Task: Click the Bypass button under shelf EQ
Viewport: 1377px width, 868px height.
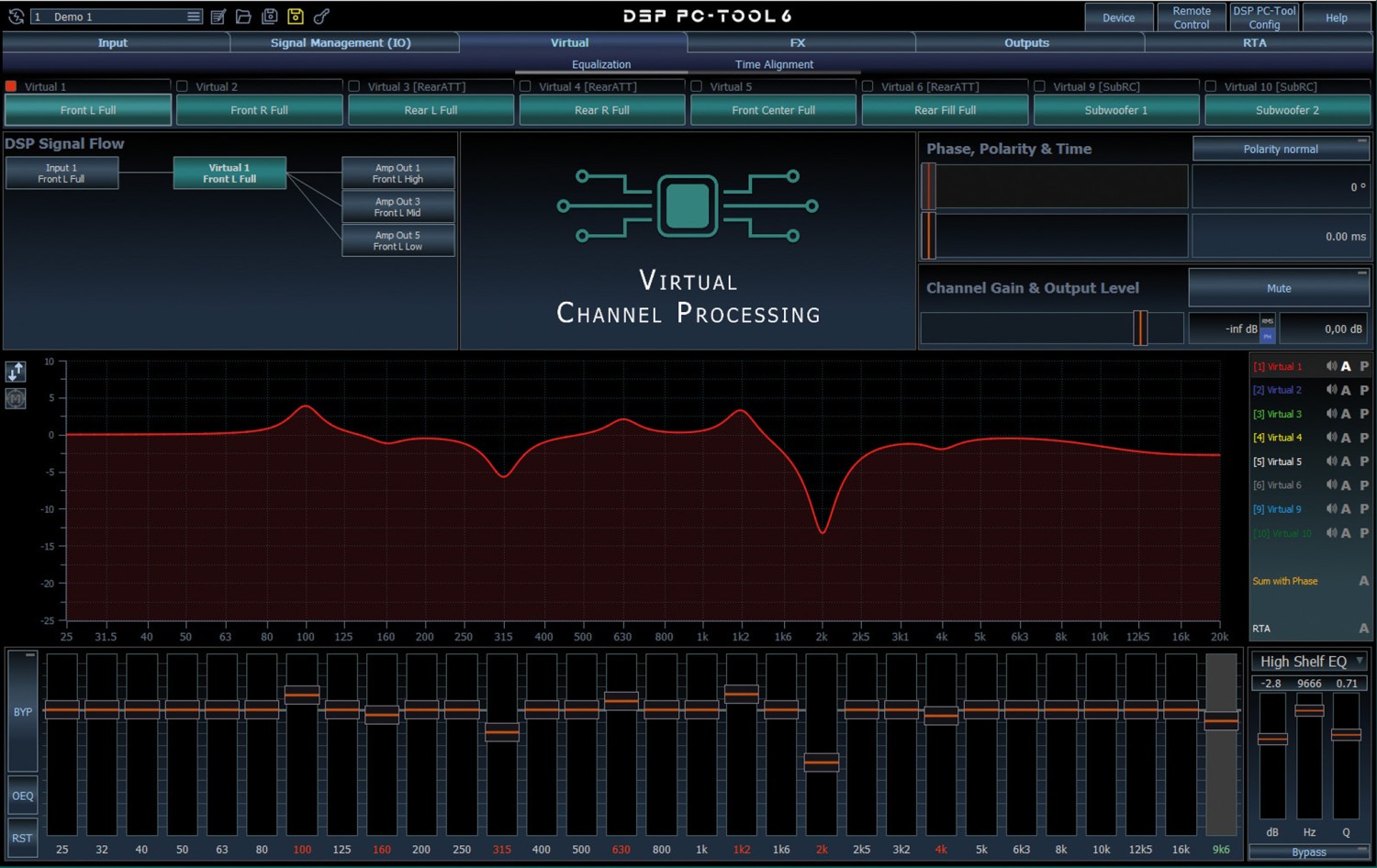Action: pyautogui.click(x=1308, y=852)
